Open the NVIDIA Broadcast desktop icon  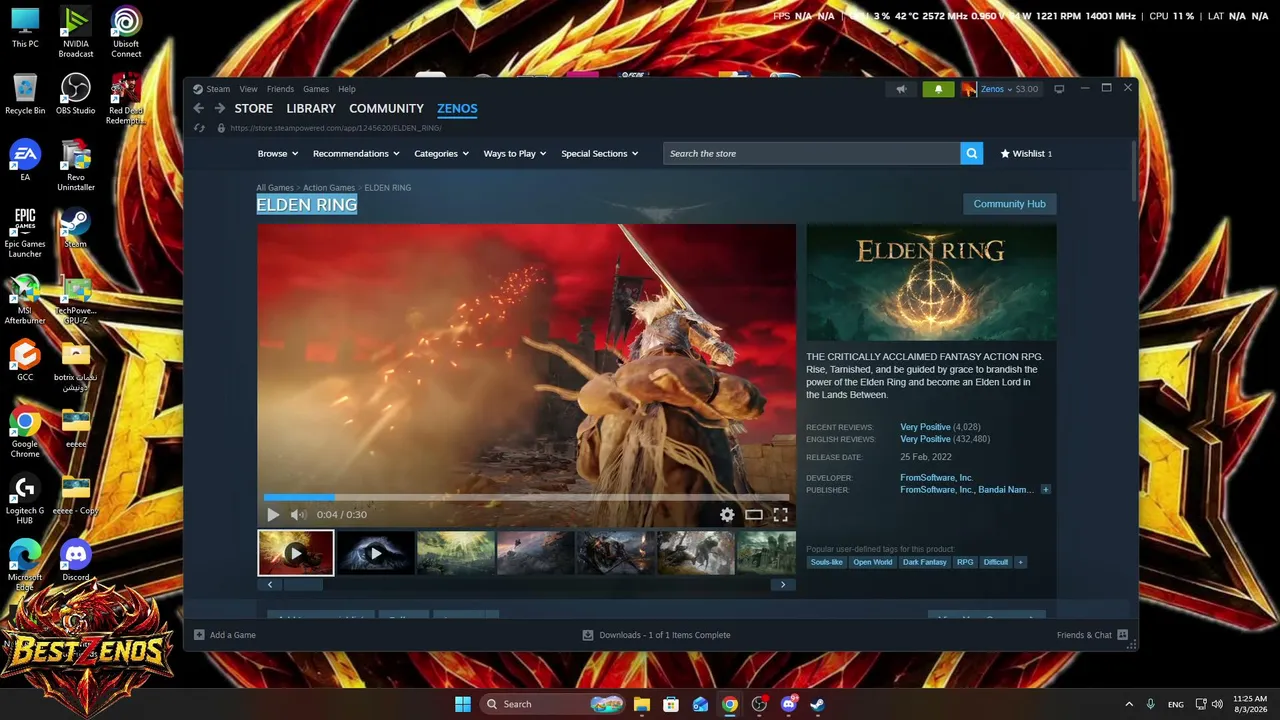76,32
